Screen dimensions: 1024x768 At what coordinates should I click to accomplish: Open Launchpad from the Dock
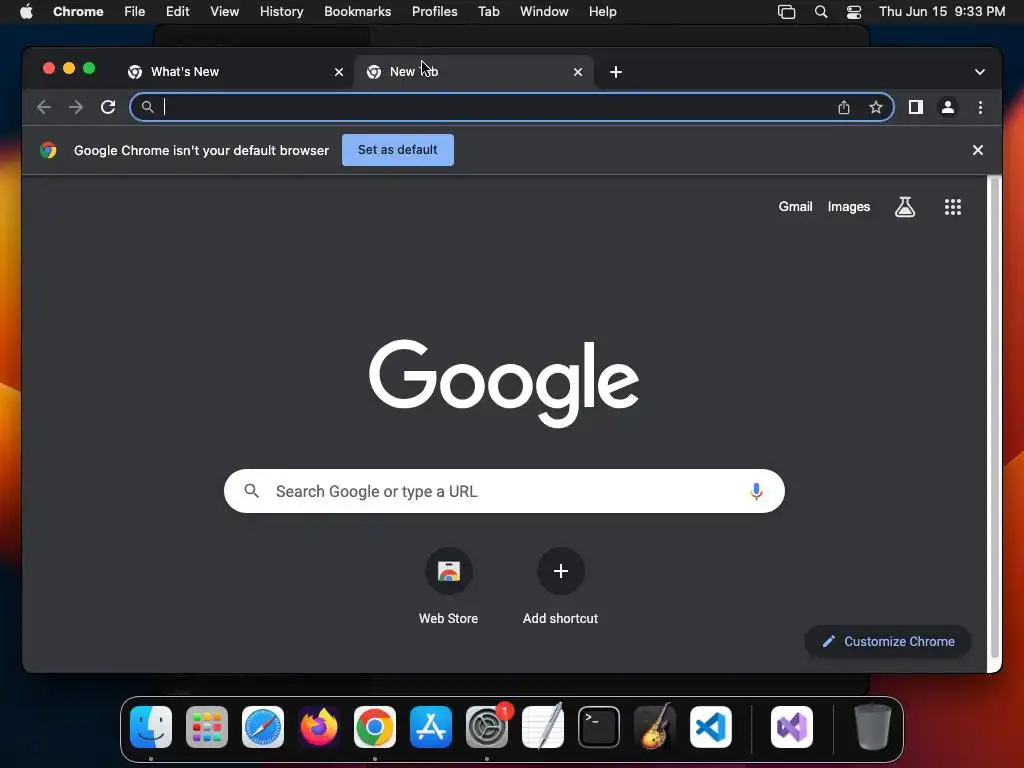coord(207,727)
